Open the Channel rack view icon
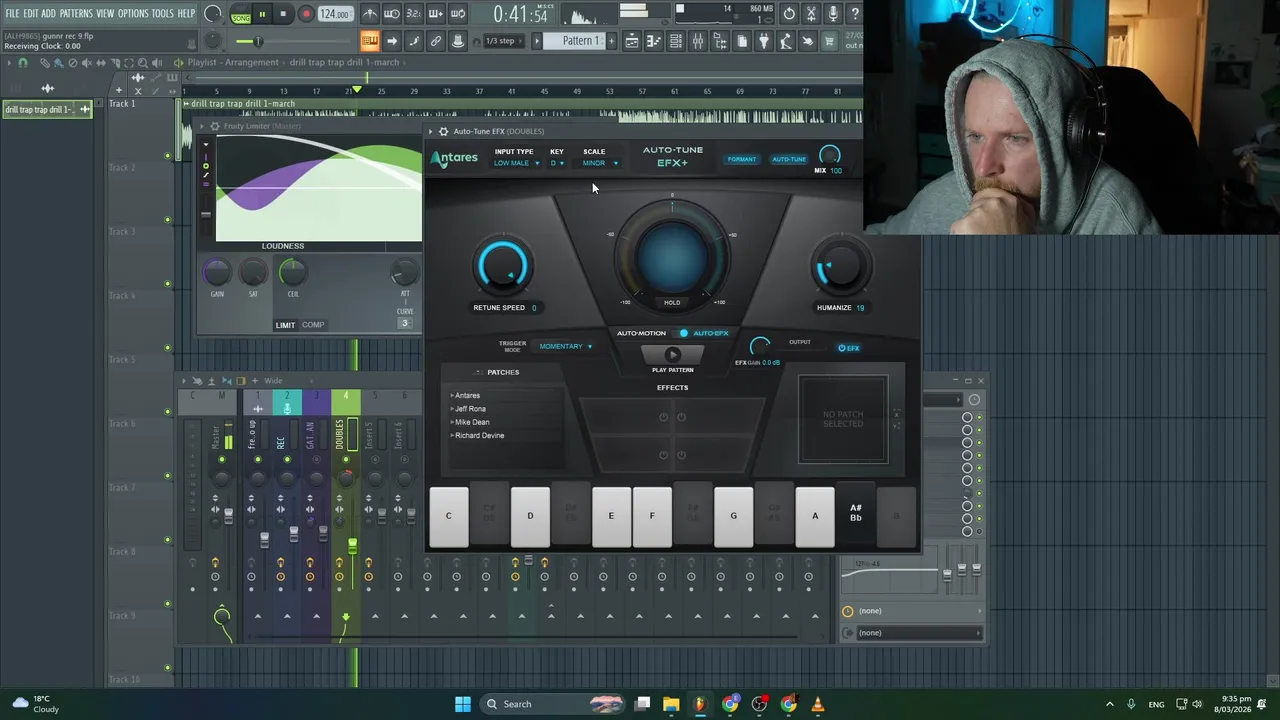The image size is (1280, 720). pos(676,41)
